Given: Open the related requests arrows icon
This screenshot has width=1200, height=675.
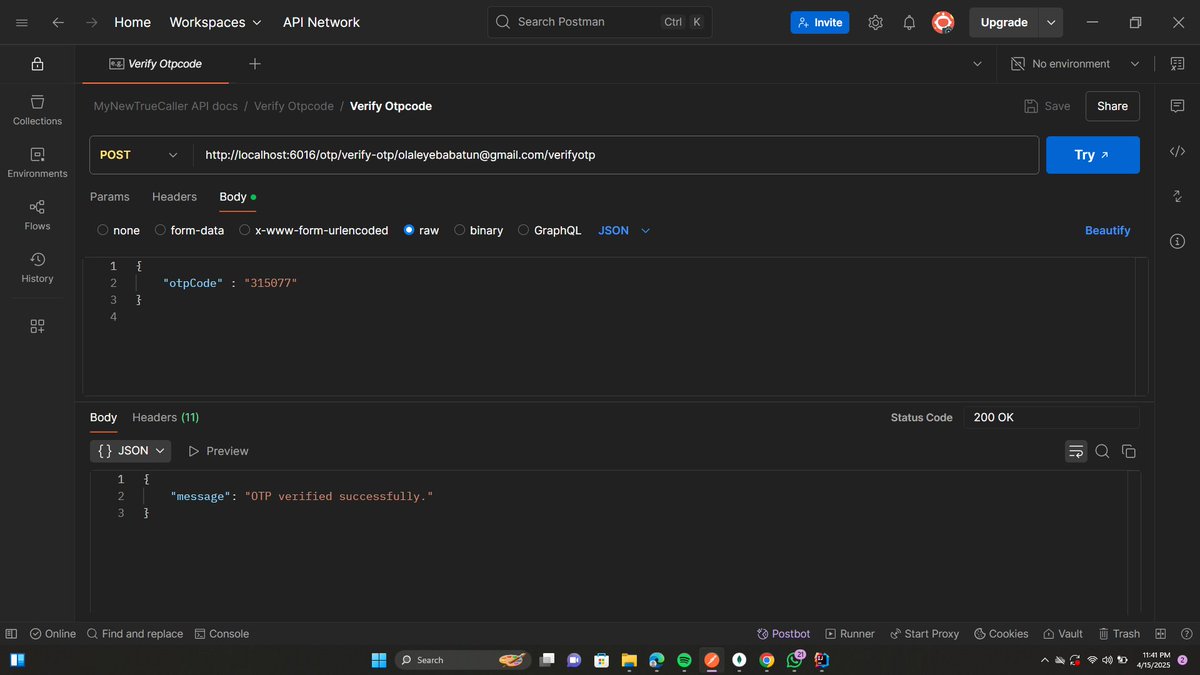Looking at the screenshot, I should (1177, 196).
